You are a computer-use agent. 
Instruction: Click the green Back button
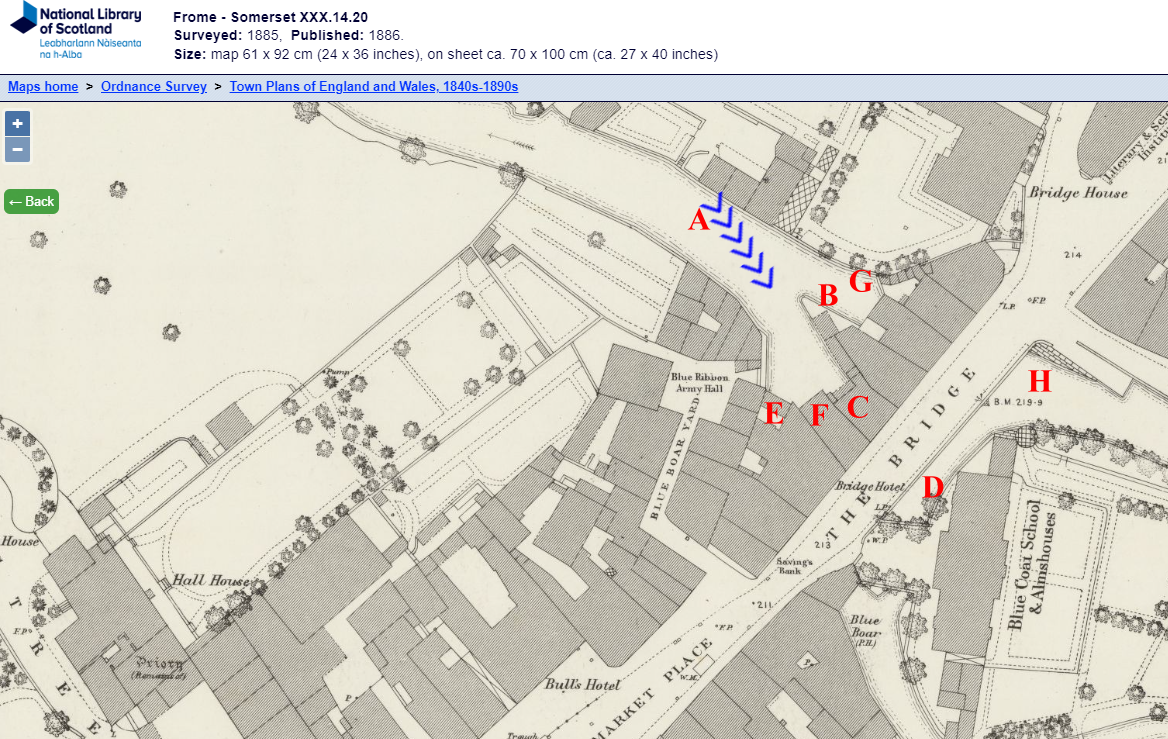tap(31, 201)
